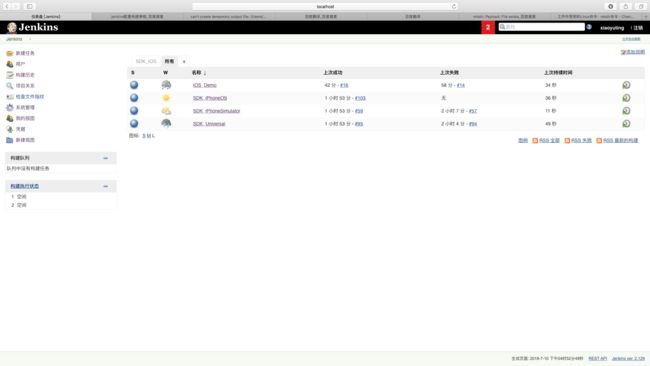The width and height of the screenshot is (650, 366).
Task: Open the My Views sidebar icon
Action: pos(10,118)
